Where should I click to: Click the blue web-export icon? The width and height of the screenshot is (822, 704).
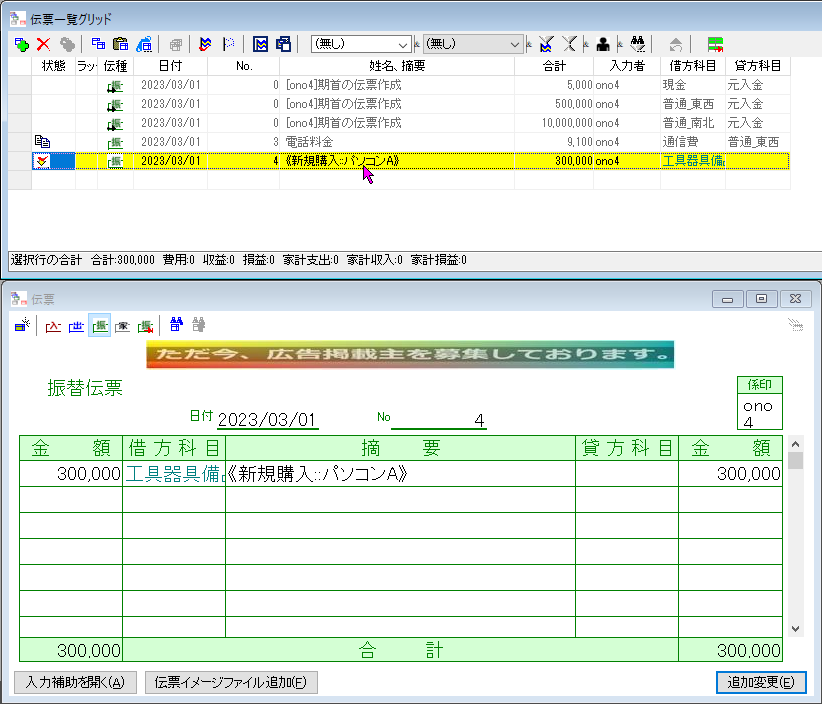click(x=144, y=45)
